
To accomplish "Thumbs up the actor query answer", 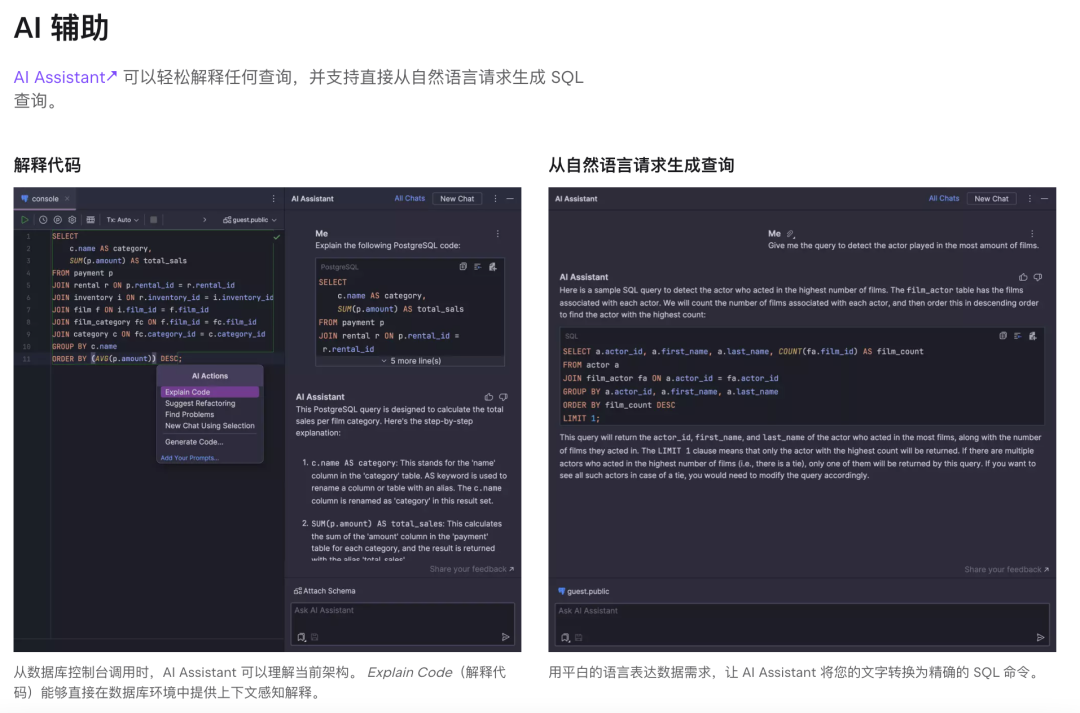I will tap(1023, 278).
